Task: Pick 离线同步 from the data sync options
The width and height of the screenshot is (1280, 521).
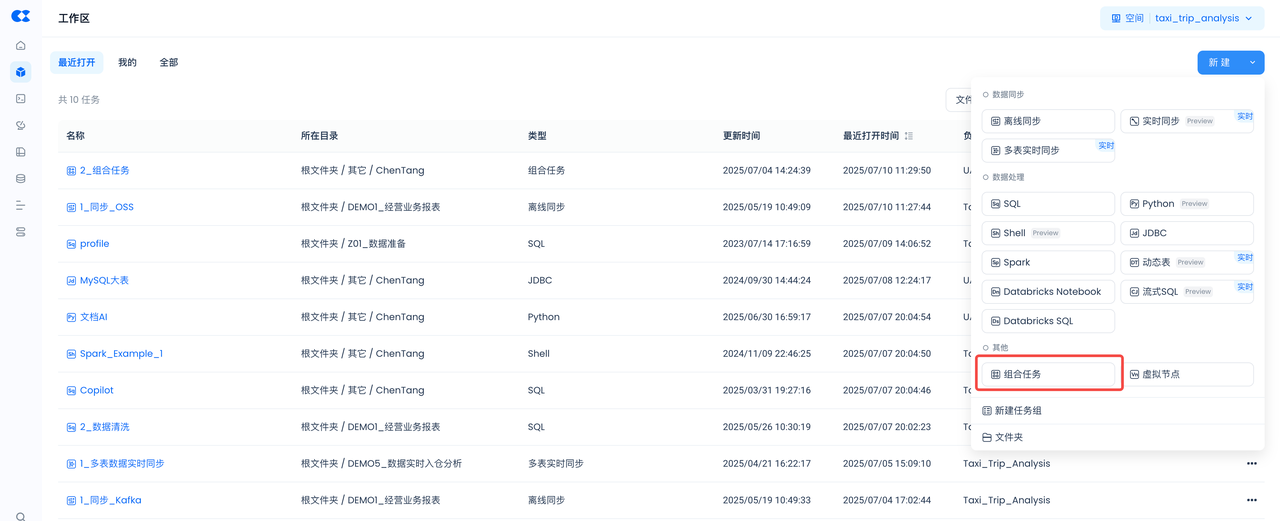Action: [x=1047, y=121]
